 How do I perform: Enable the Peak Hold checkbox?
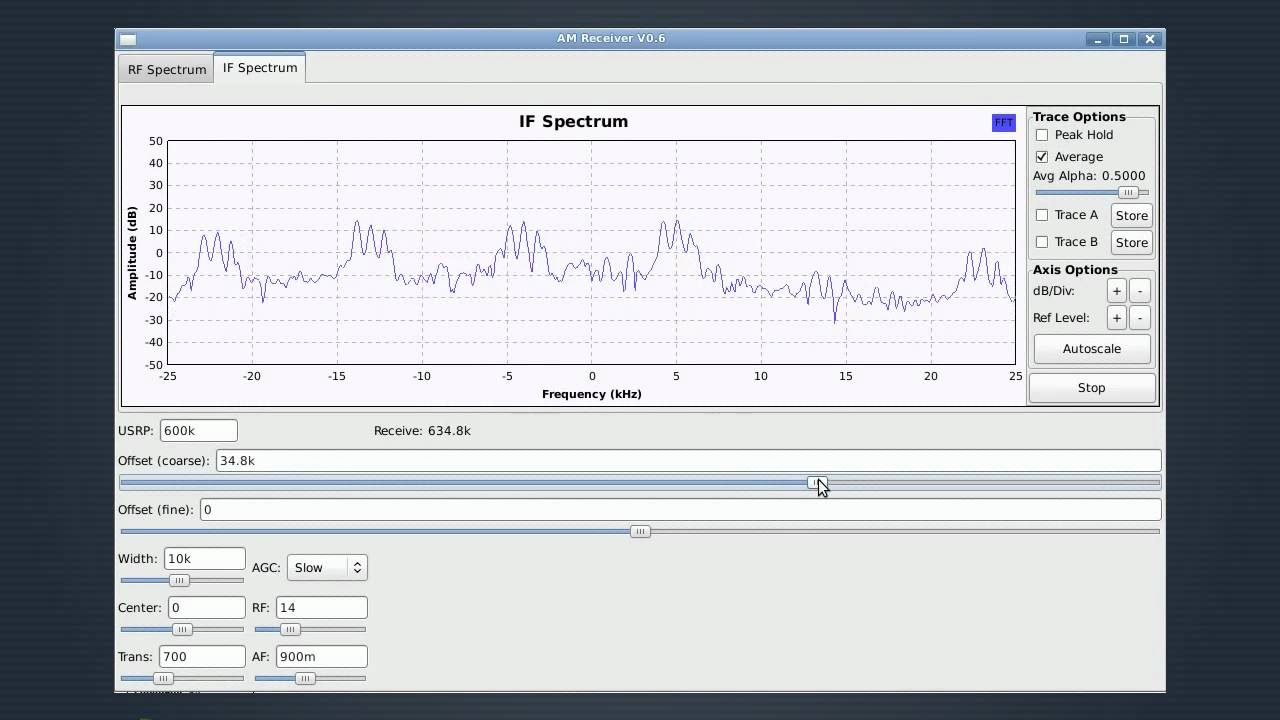[x=1042, y=135]
